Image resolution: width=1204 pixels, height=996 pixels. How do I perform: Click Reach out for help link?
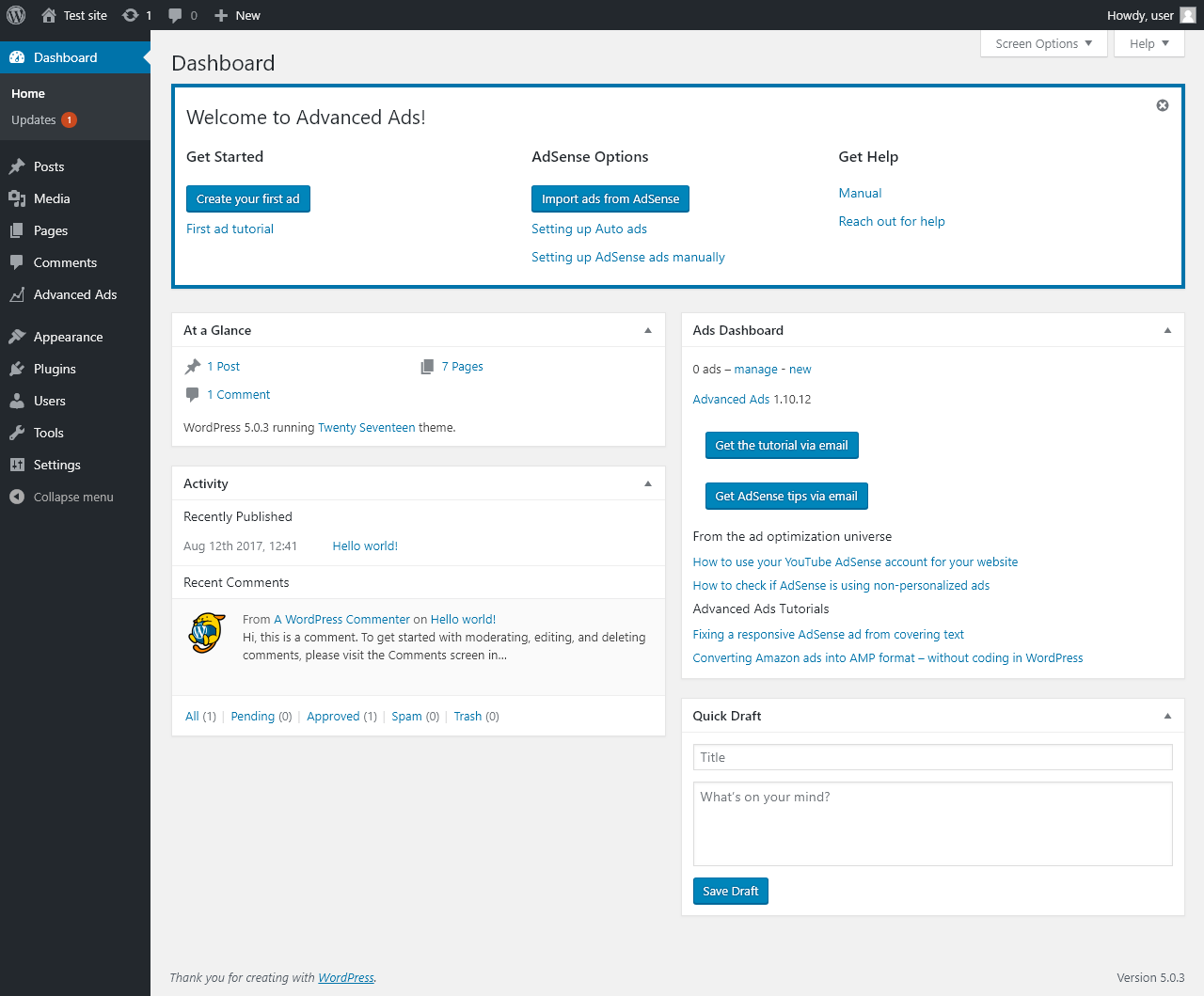pyautogui.click(x=892, y=221)
